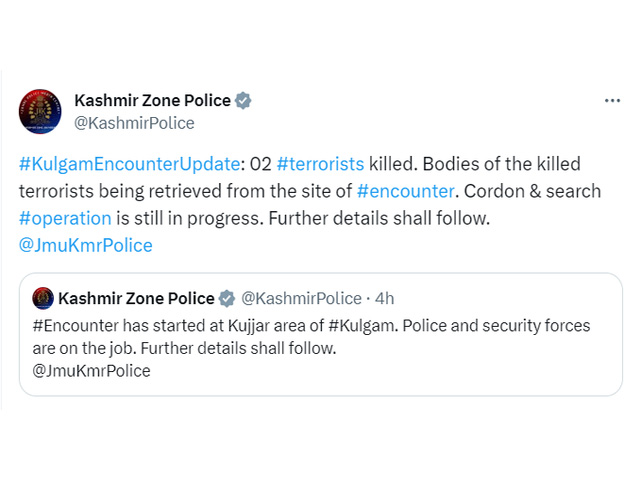Click the 4h timestamp in quoted tweet
Screen dimensions: 640x480
tap(384, 298)
